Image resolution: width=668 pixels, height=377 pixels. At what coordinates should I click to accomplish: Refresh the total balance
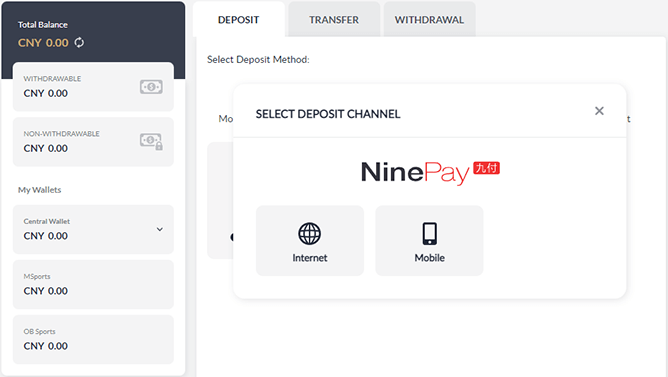(79, 43)
